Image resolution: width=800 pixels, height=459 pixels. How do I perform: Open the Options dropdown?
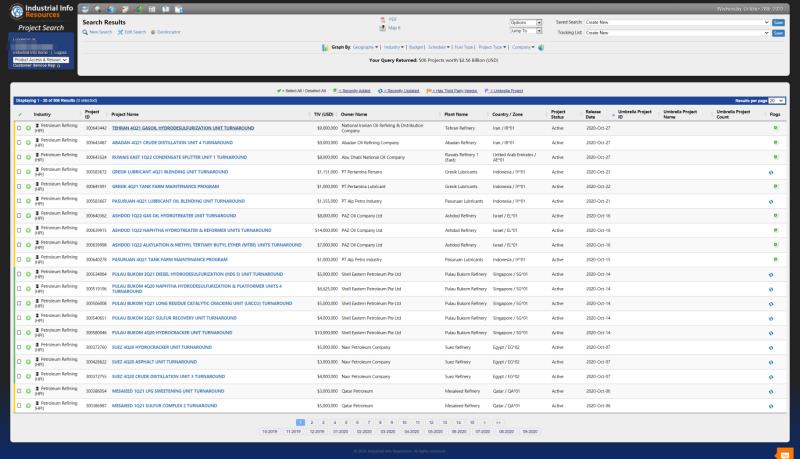coord(526,22)
